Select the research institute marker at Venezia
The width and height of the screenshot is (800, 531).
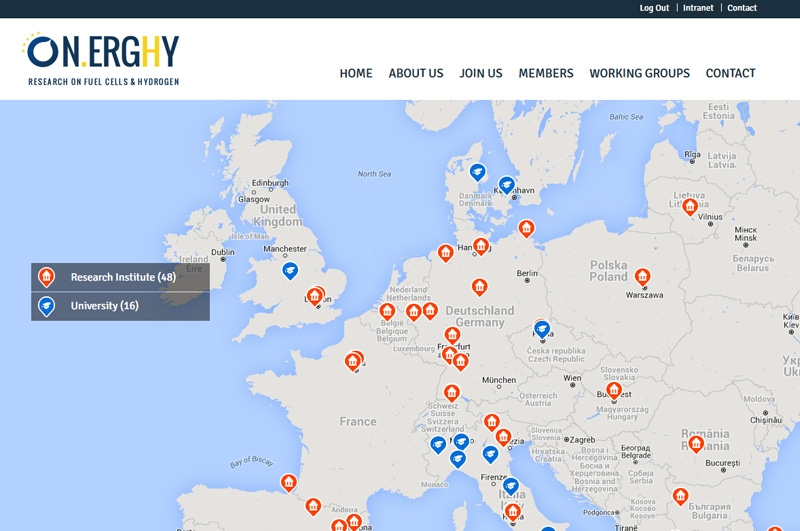point(503,437)
